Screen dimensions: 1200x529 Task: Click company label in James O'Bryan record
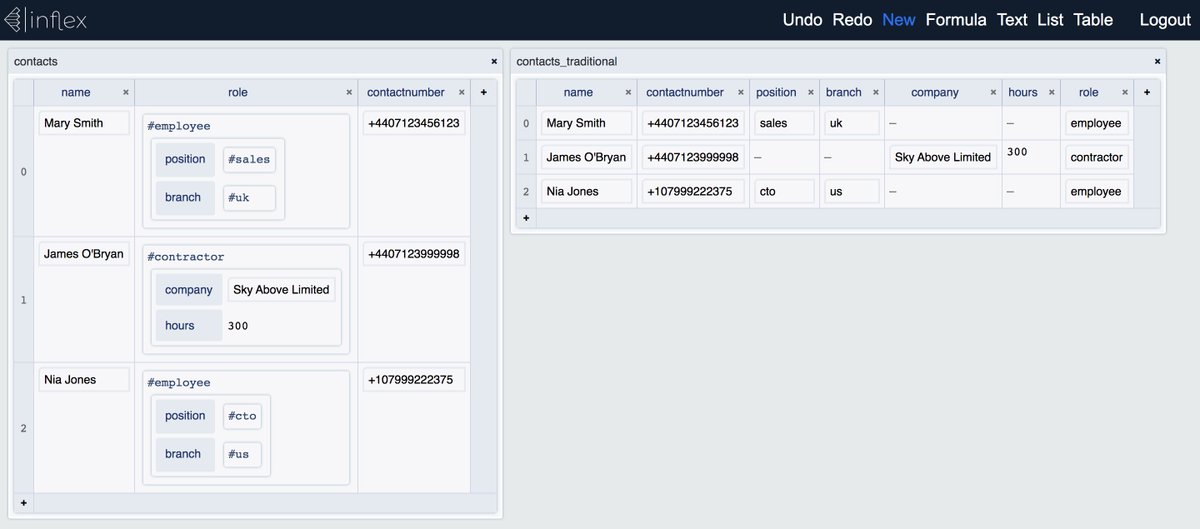[x=189, y=290]
